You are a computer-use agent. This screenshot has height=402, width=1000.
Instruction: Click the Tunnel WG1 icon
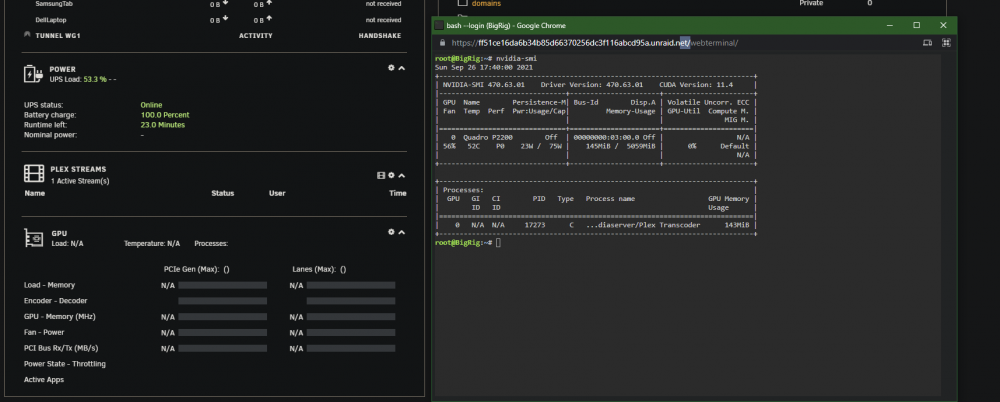click(x=27, y=36)
